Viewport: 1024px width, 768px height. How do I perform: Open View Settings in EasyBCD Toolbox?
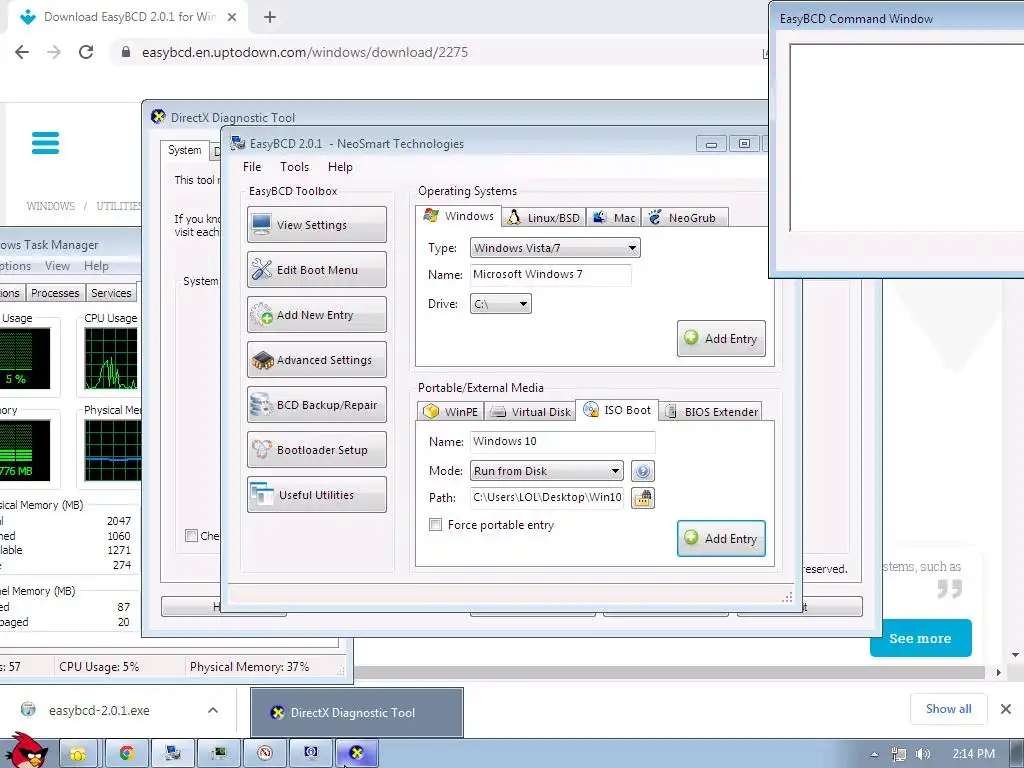317,225
